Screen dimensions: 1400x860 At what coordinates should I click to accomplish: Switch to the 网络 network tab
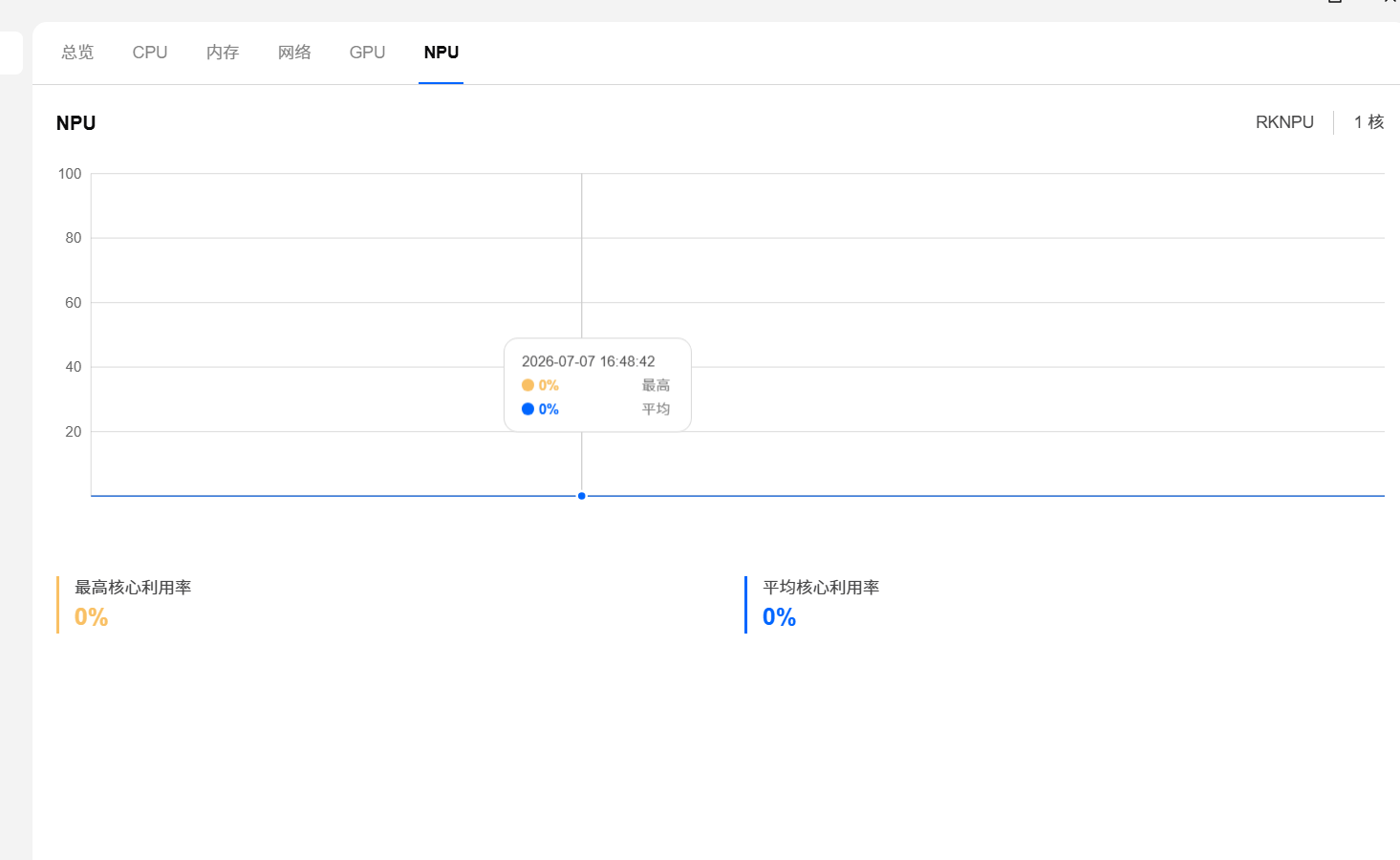click(x=294, y=53)
